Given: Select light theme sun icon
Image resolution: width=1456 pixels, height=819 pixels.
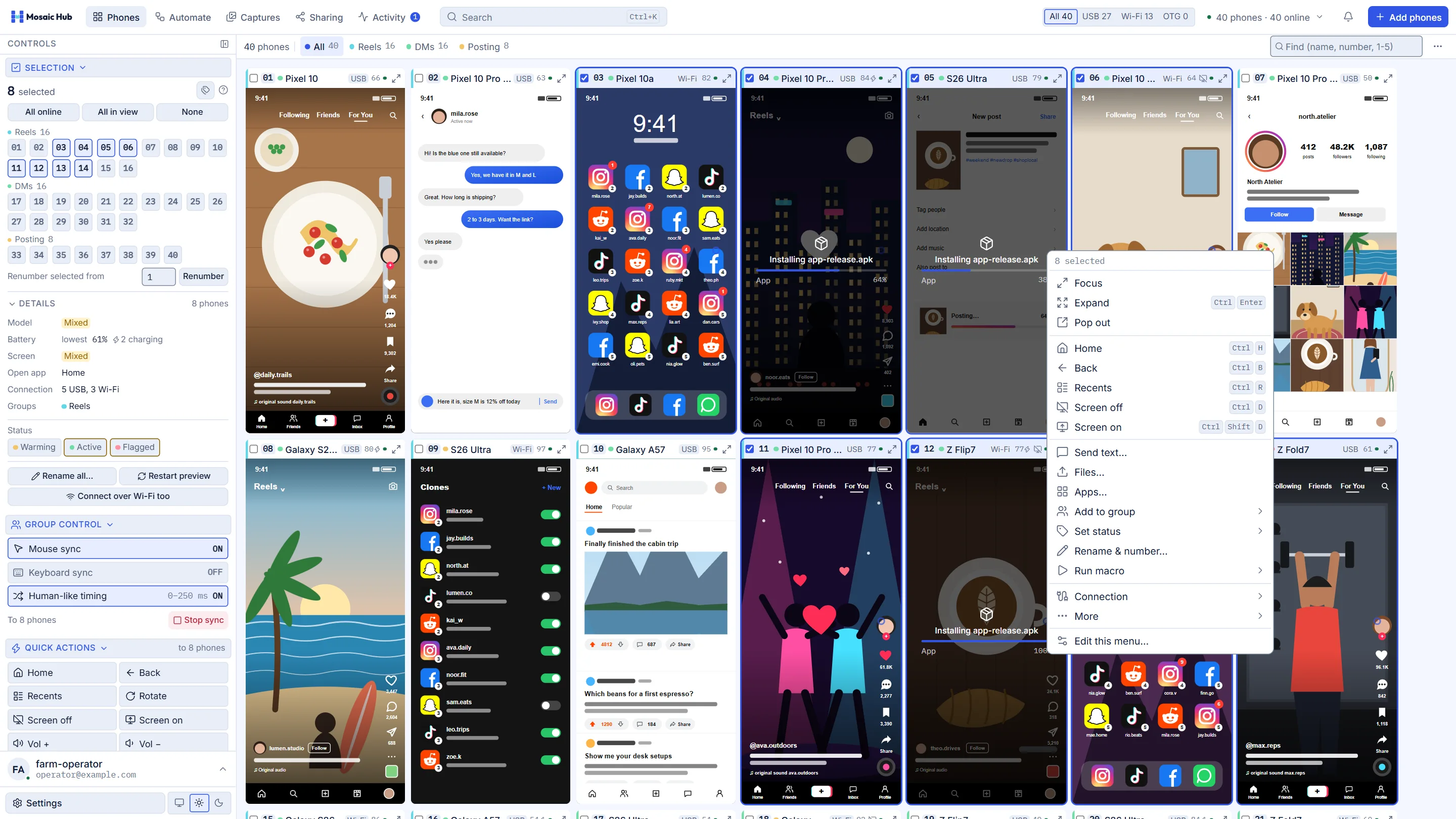Looking at the screenshot, I should (x=199, y=803).
